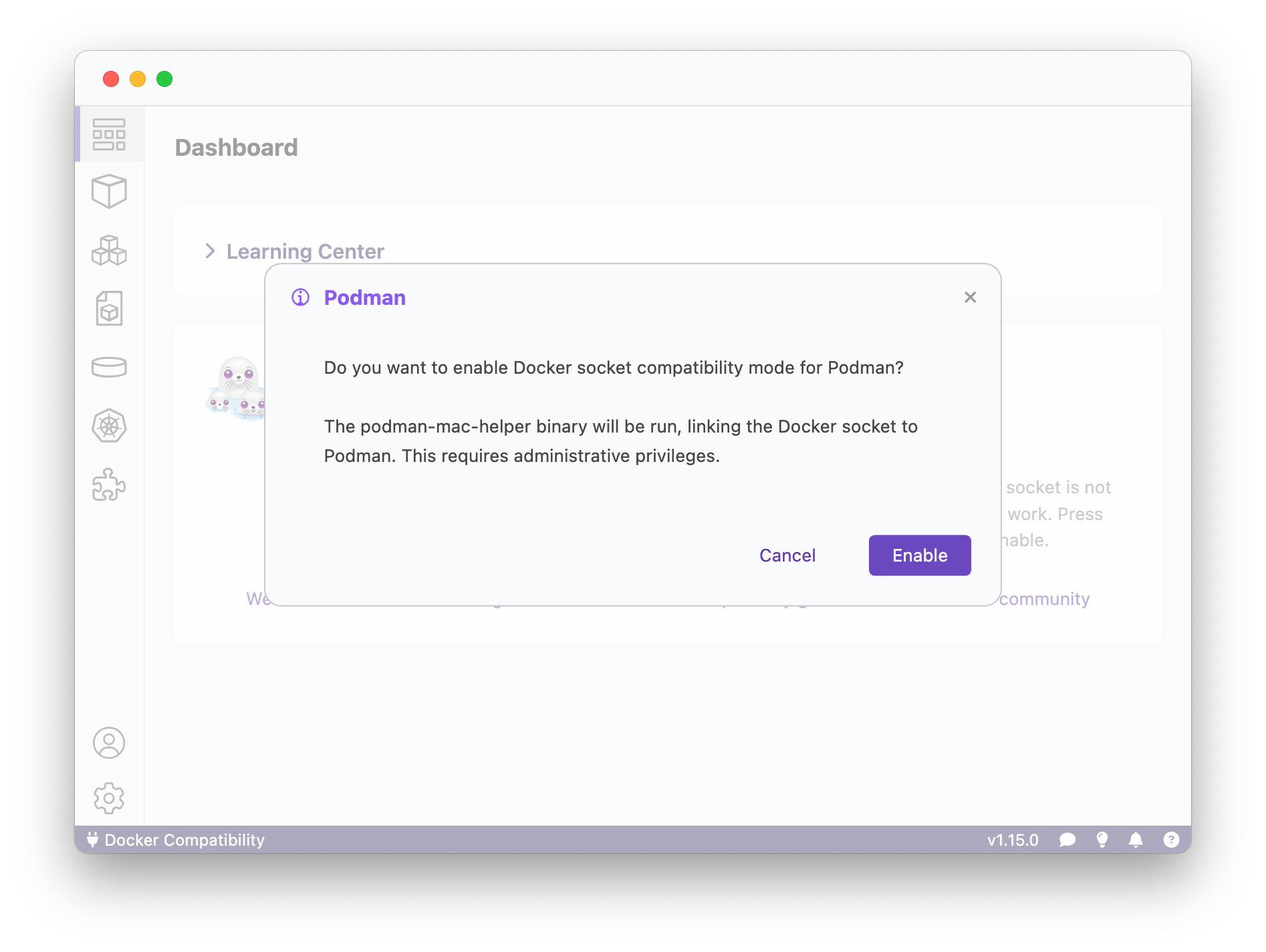Open help via the question mark icon
This screenshot has height=952, width=1266.
[1172, 840]
